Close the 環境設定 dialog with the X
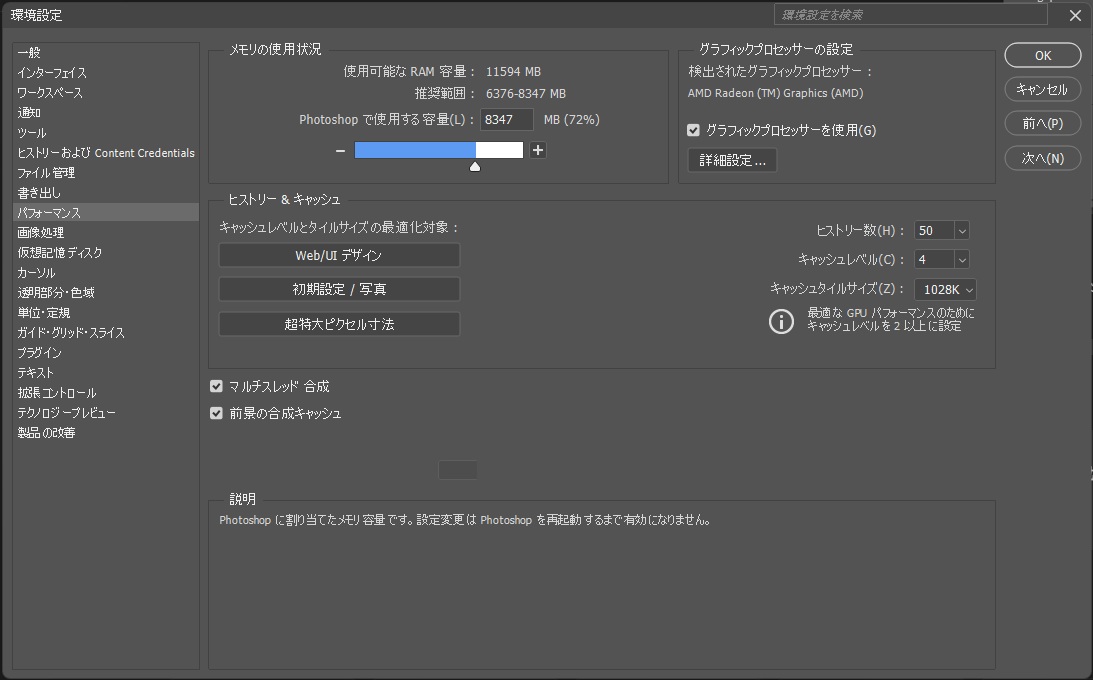This screenshot has height=680, width=1093. [x=1075, y=15]
